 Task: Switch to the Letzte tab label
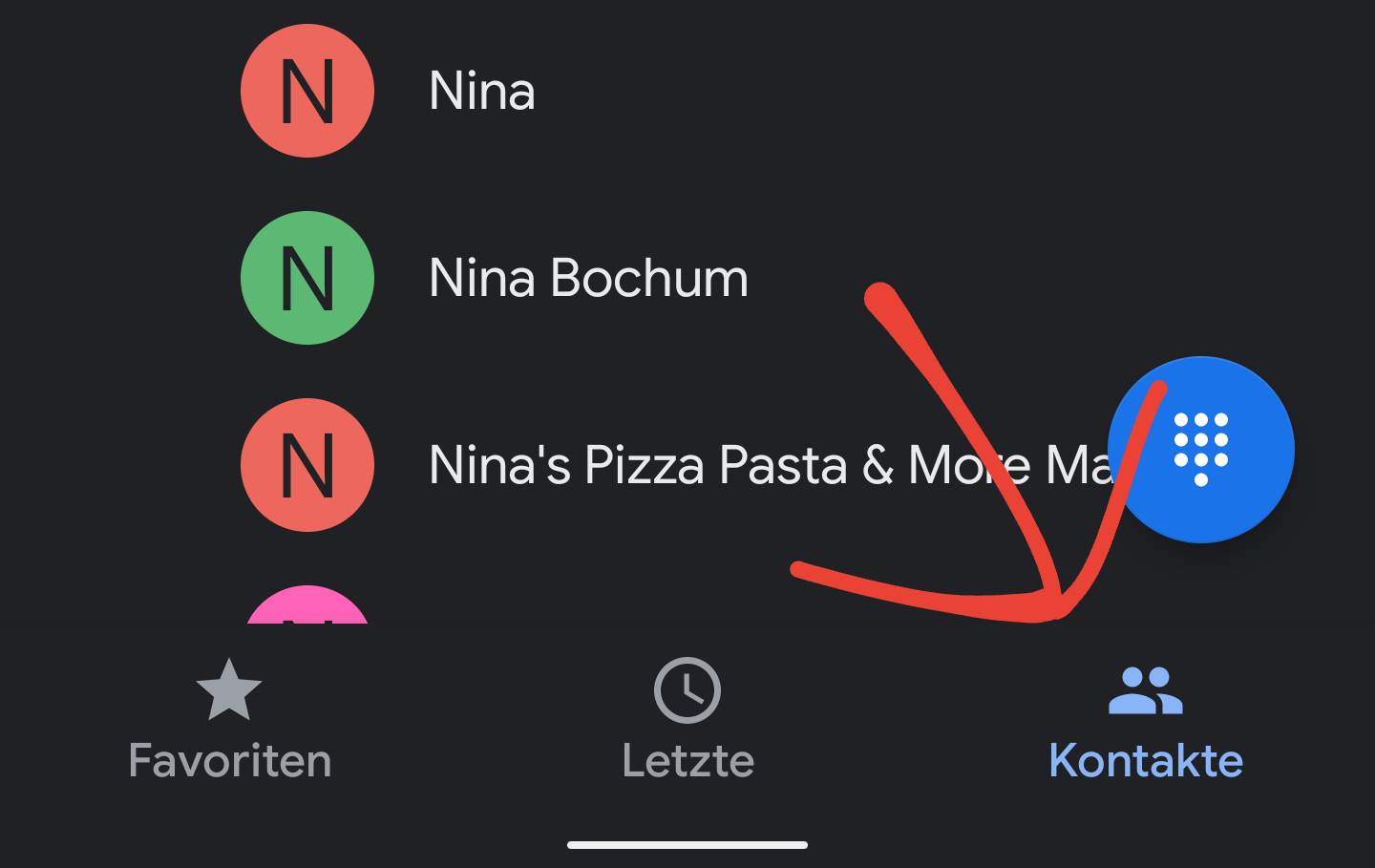[688, 761]
